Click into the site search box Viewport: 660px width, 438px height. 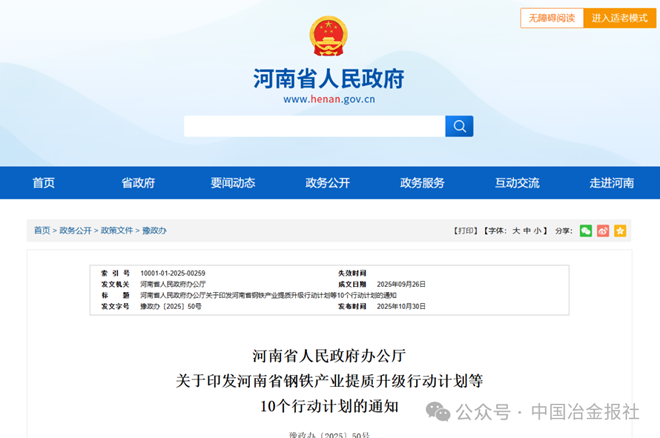coord(314,126)
